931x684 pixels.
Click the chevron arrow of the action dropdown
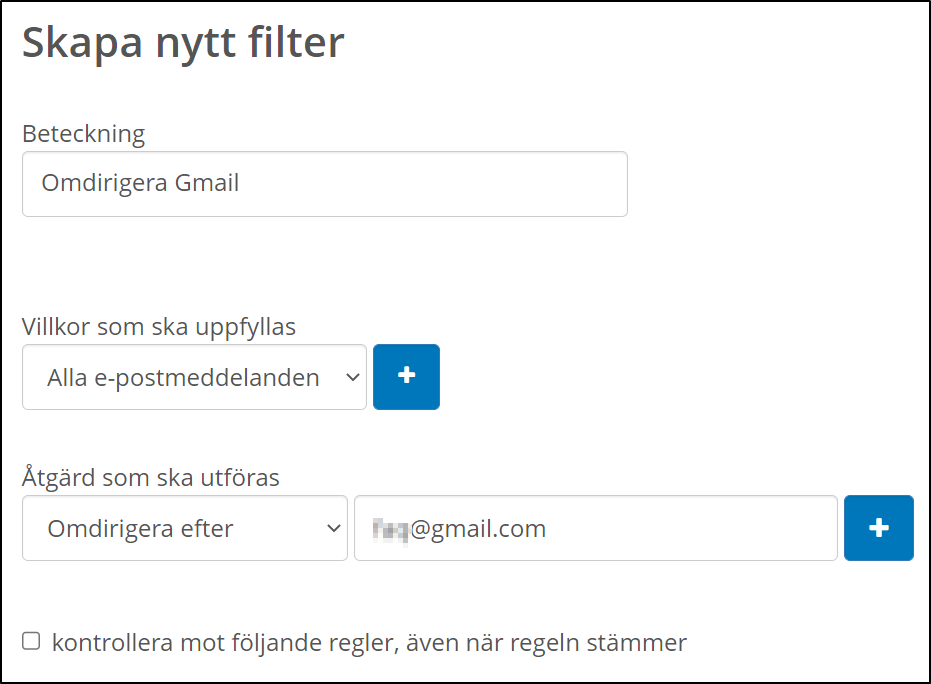(x=334, y=528)
